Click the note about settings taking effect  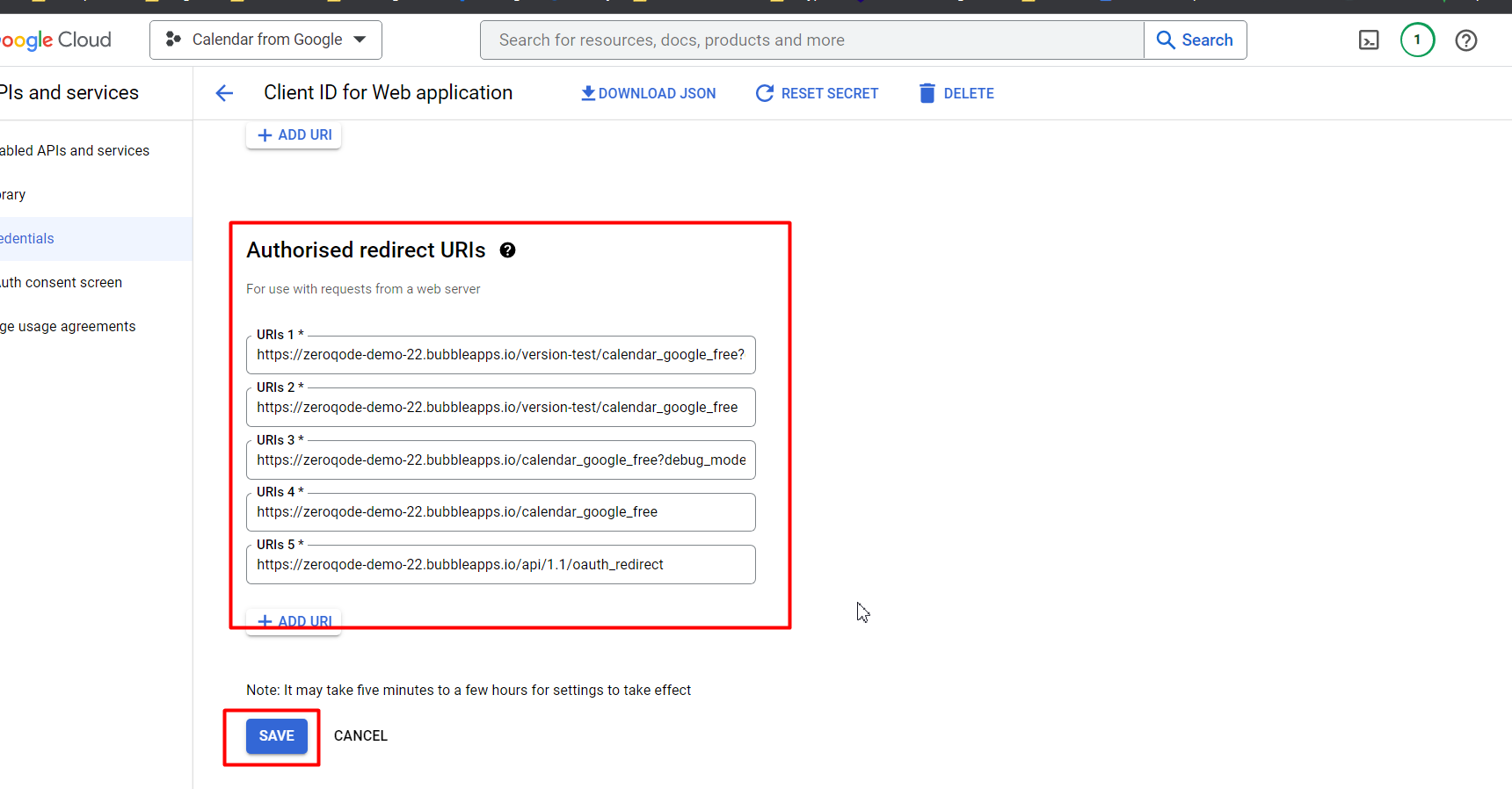[x=469, y=691]
